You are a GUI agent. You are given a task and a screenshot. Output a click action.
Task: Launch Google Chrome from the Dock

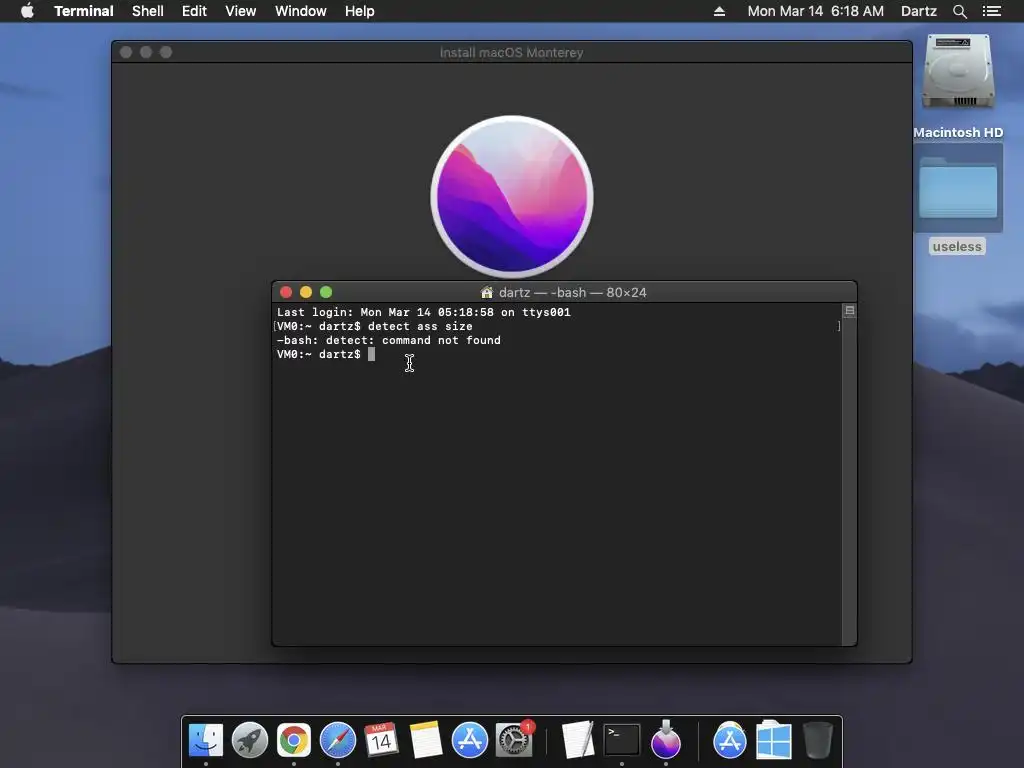[x=293, y=740]
